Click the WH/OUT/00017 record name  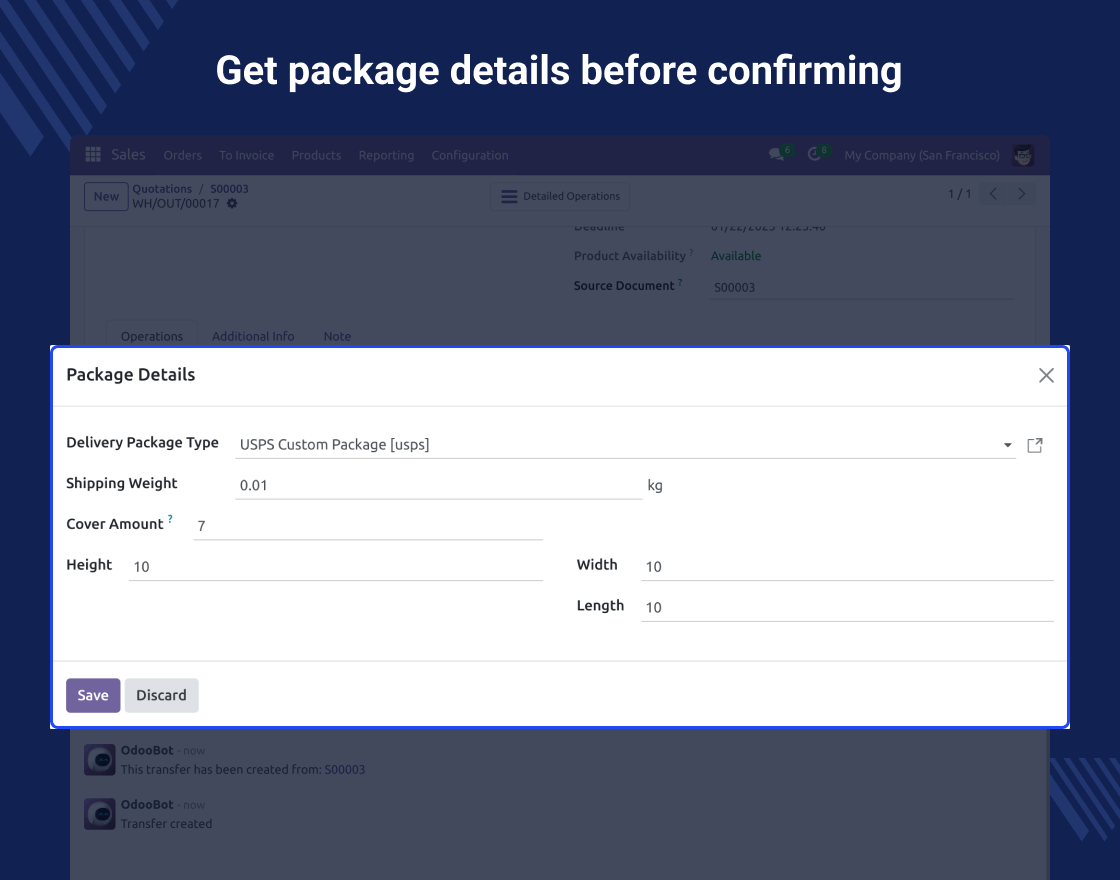point(176,204)
